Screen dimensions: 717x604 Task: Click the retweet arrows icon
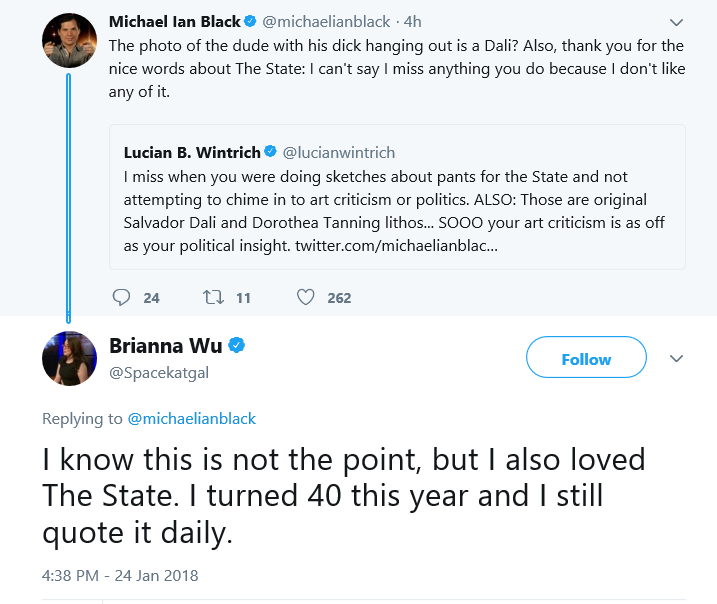(x=214, y=297)
